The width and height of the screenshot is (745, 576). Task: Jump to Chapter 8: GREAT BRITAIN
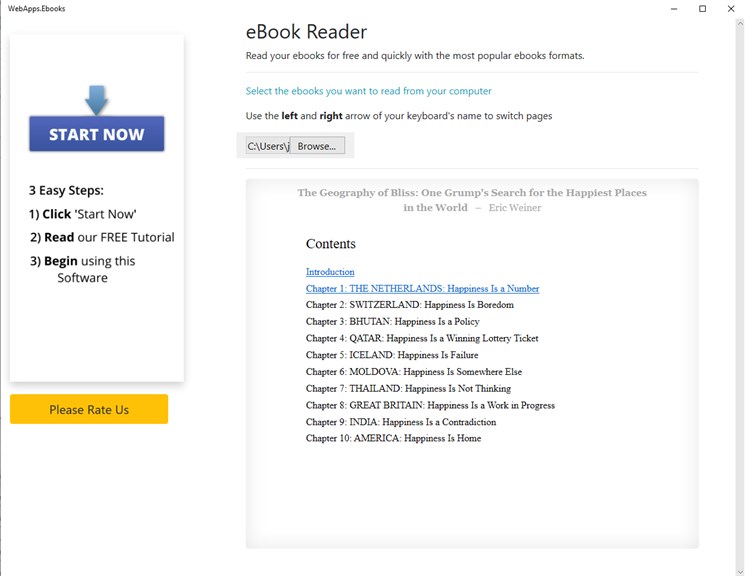pos(430,405)
